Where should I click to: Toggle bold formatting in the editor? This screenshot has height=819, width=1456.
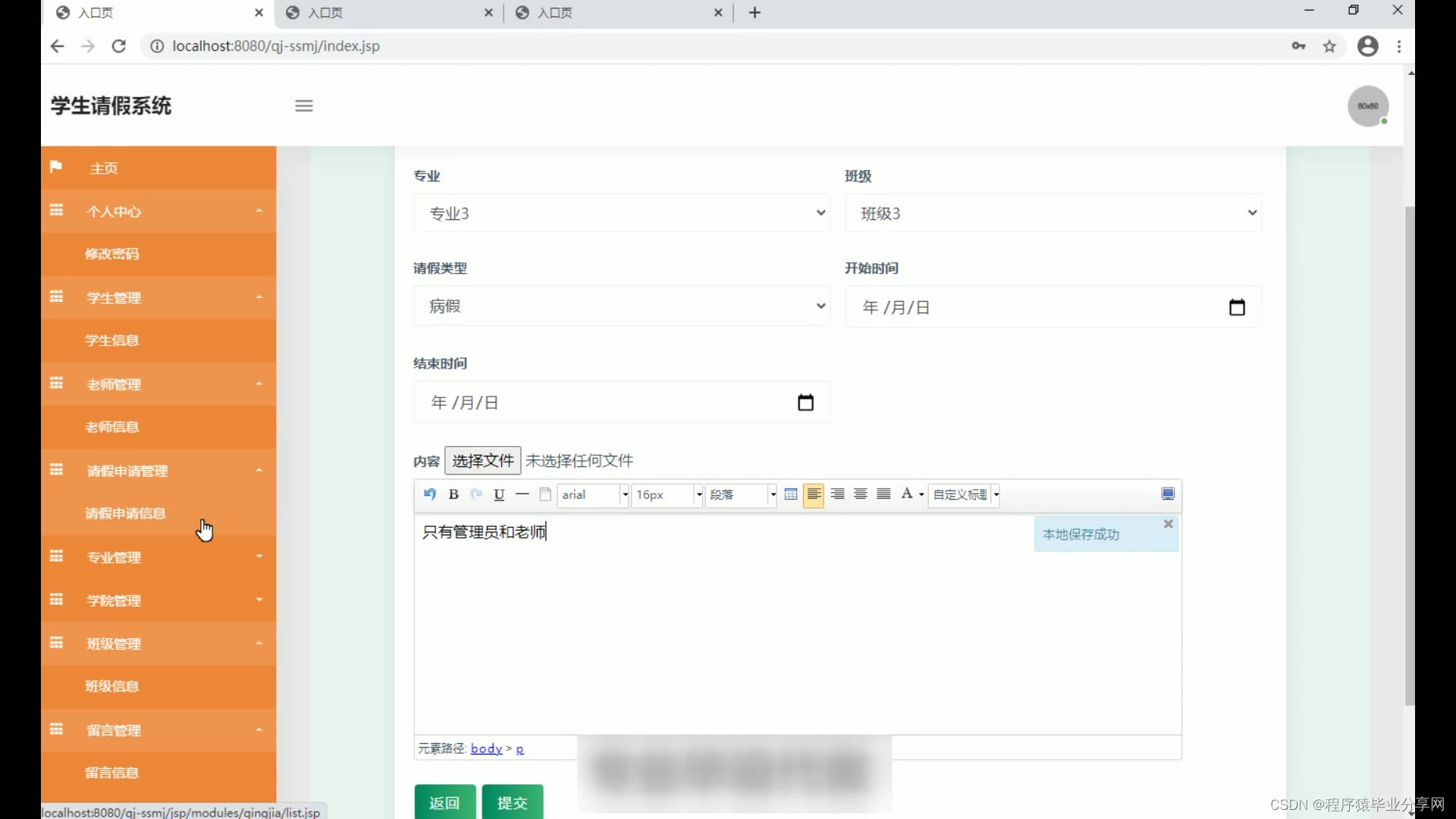pyautogui.click(x=453, y=494)
